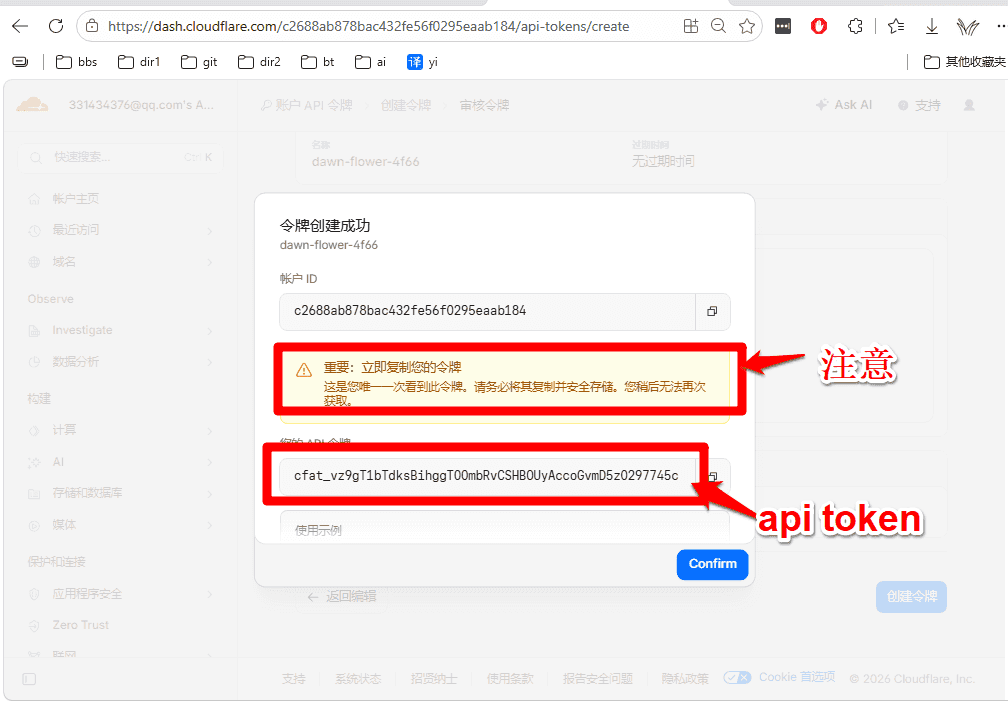Open the apps grid icon in address bar
Image resolution: width=1008 pixels, height=701 pixels.
point(690,26)
